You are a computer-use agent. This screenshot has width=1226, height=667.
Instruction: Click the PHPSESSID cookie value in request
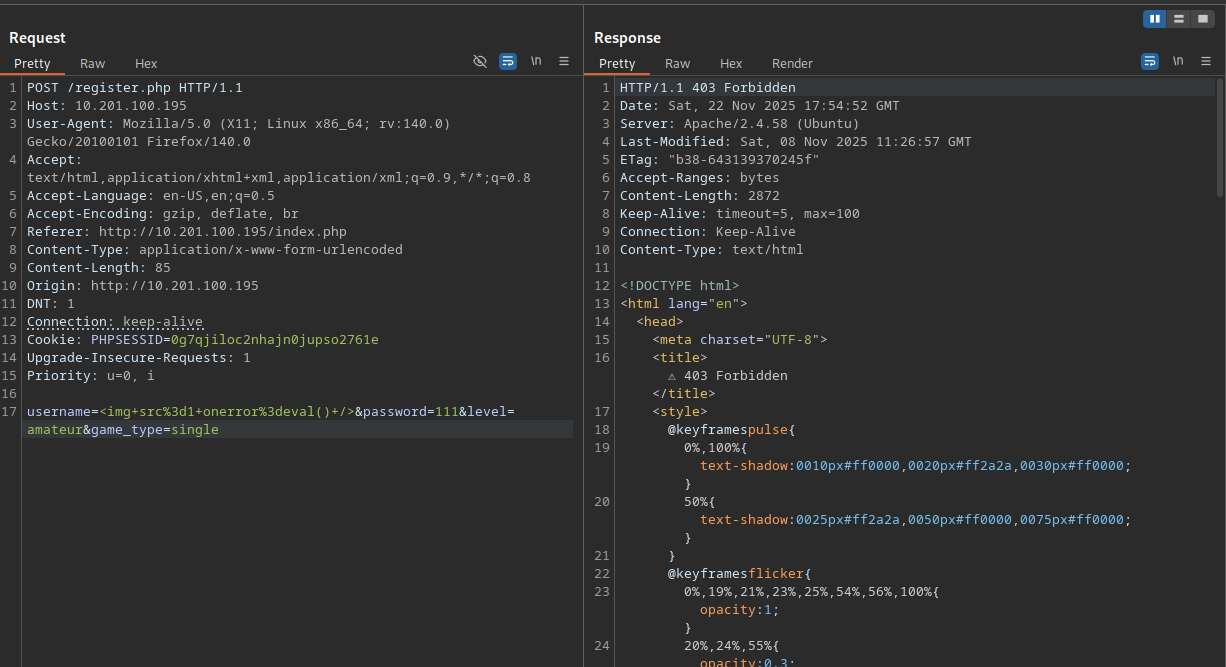tap(274, 340)
